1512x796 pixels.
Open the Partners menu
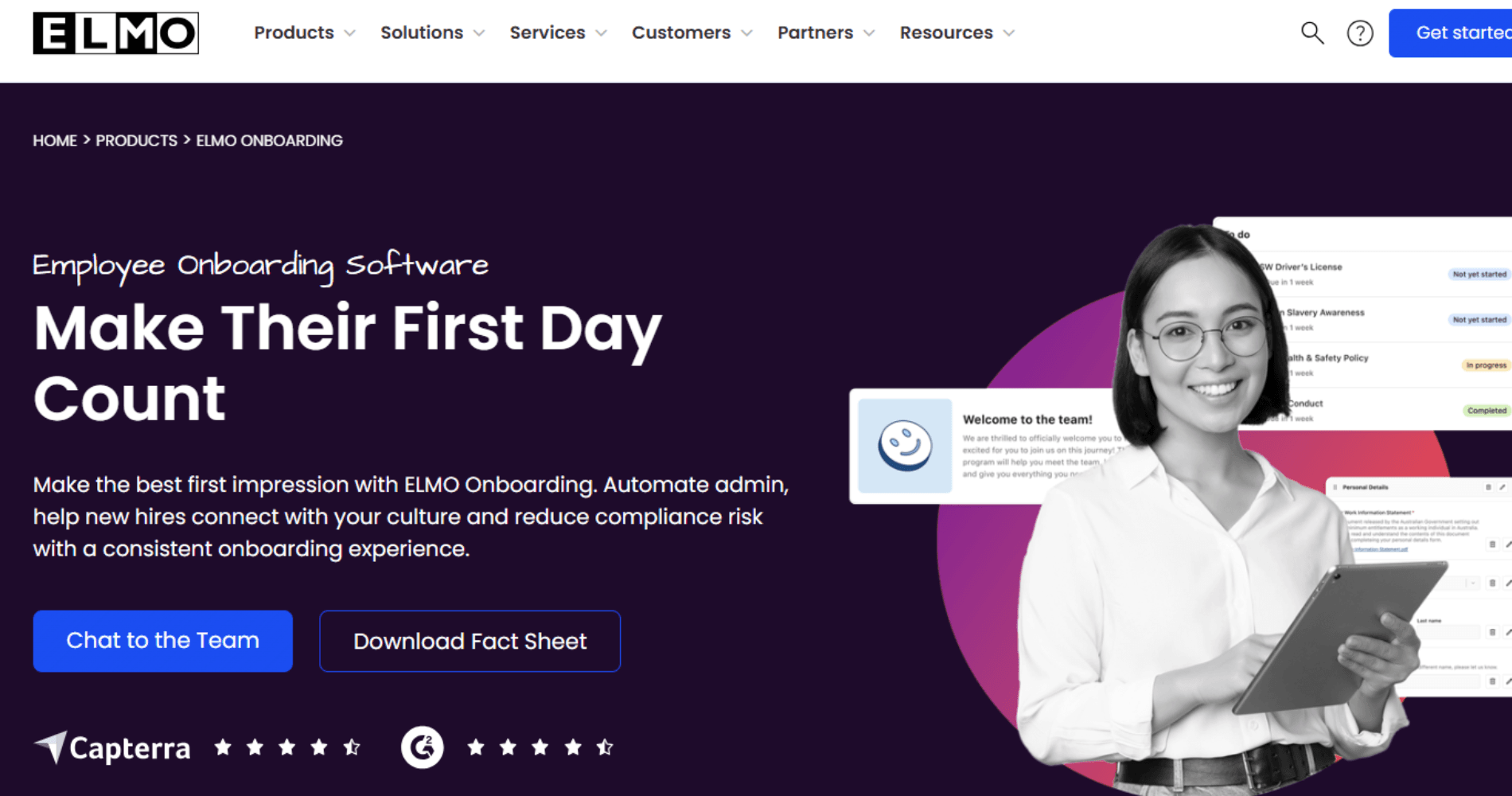(x=826, y=33)
